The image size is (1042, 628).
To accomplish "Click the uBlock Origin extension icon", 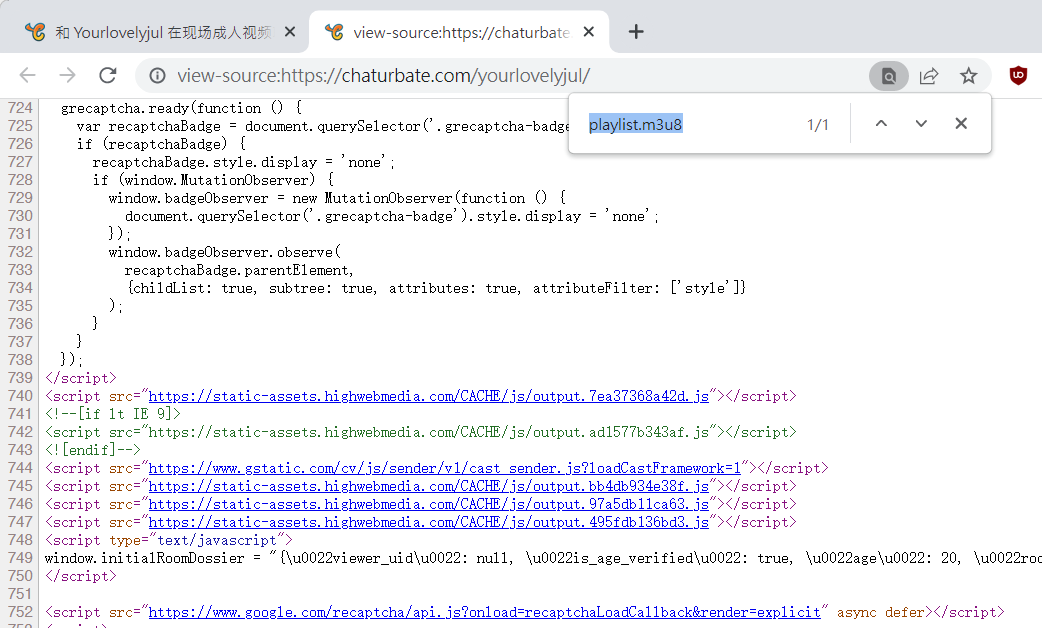I will 1018,75.
